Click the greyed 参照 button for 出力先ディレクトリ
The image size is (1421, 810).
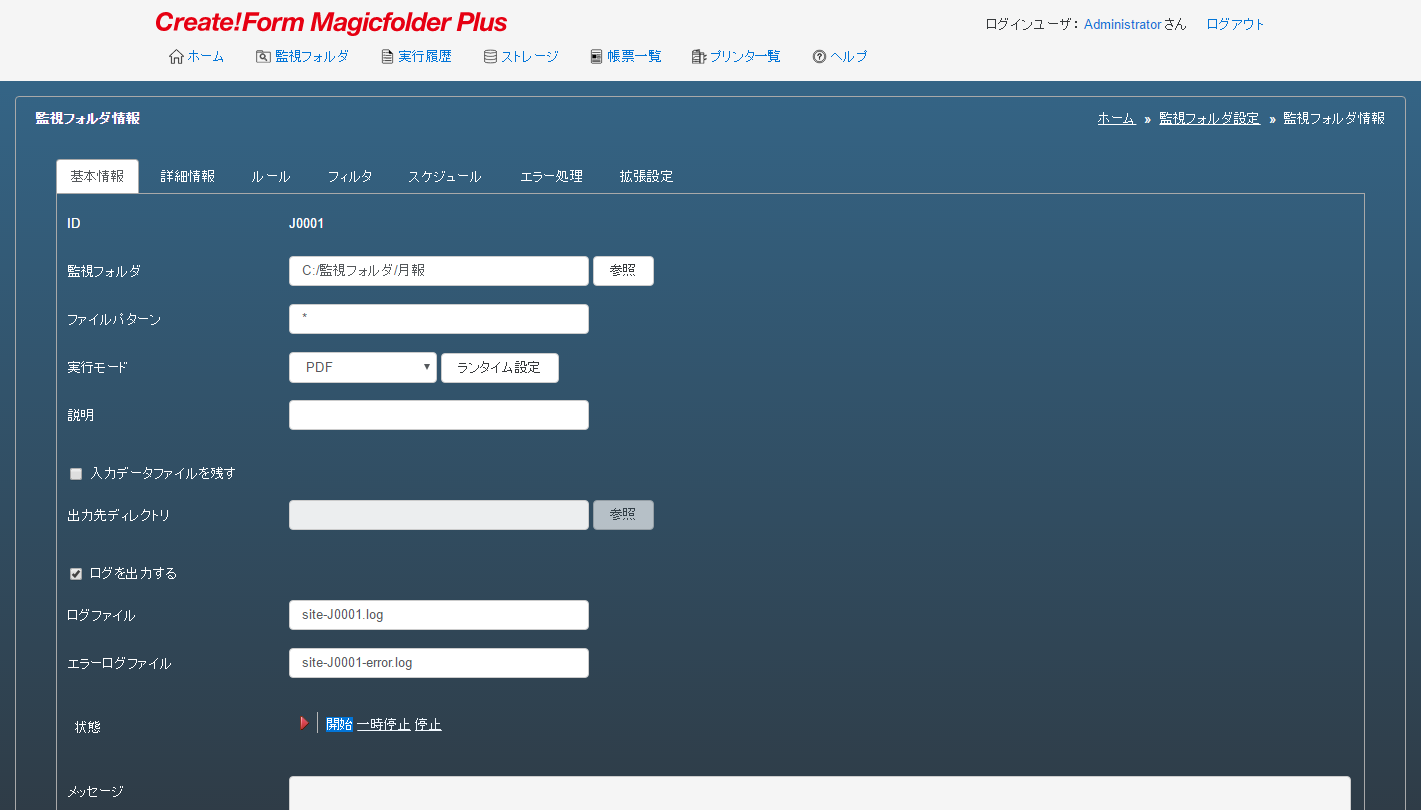pos(623,515)
